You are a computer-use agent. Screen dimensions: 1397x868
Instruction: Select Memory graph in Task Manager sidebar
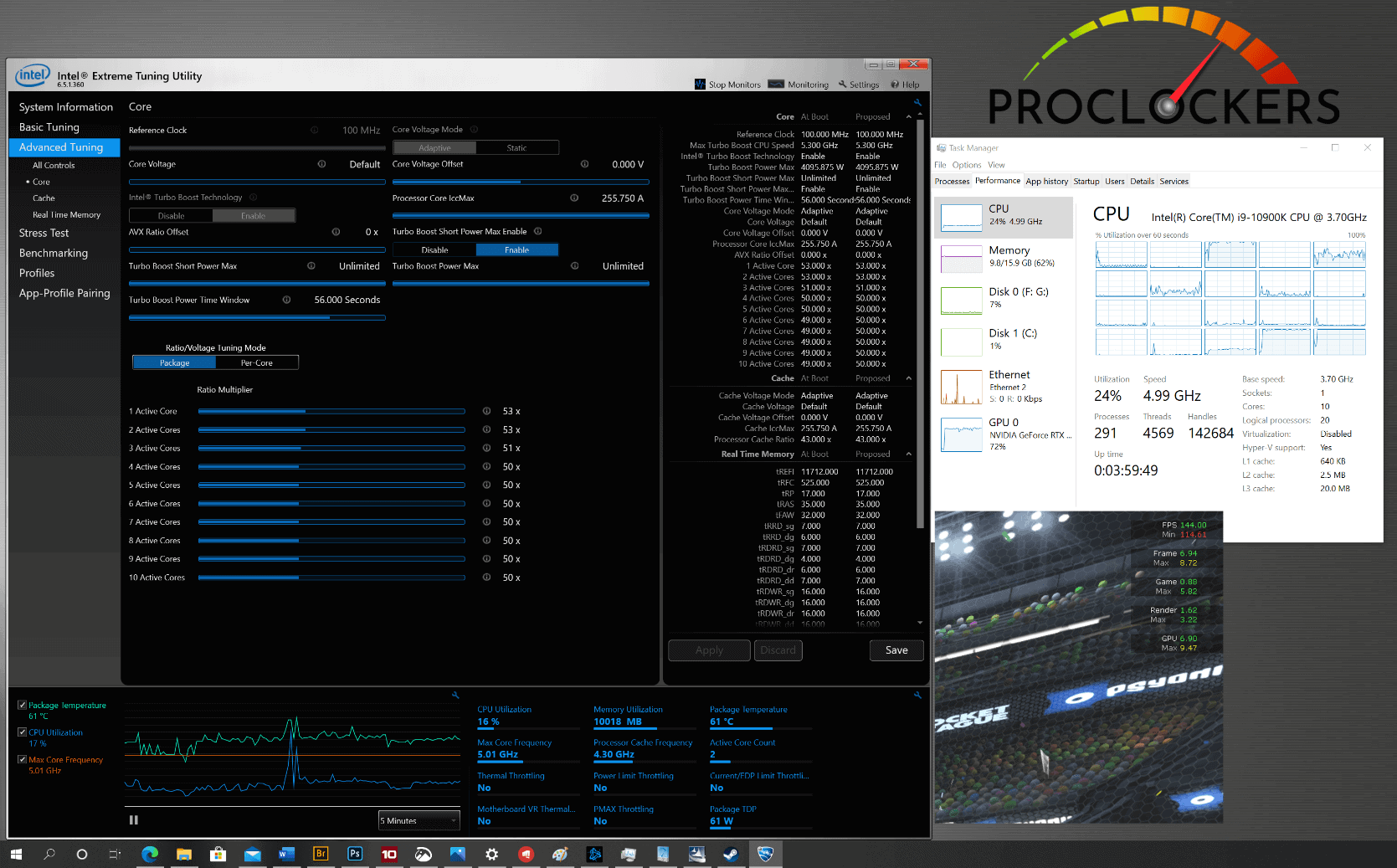(1004, 259)
